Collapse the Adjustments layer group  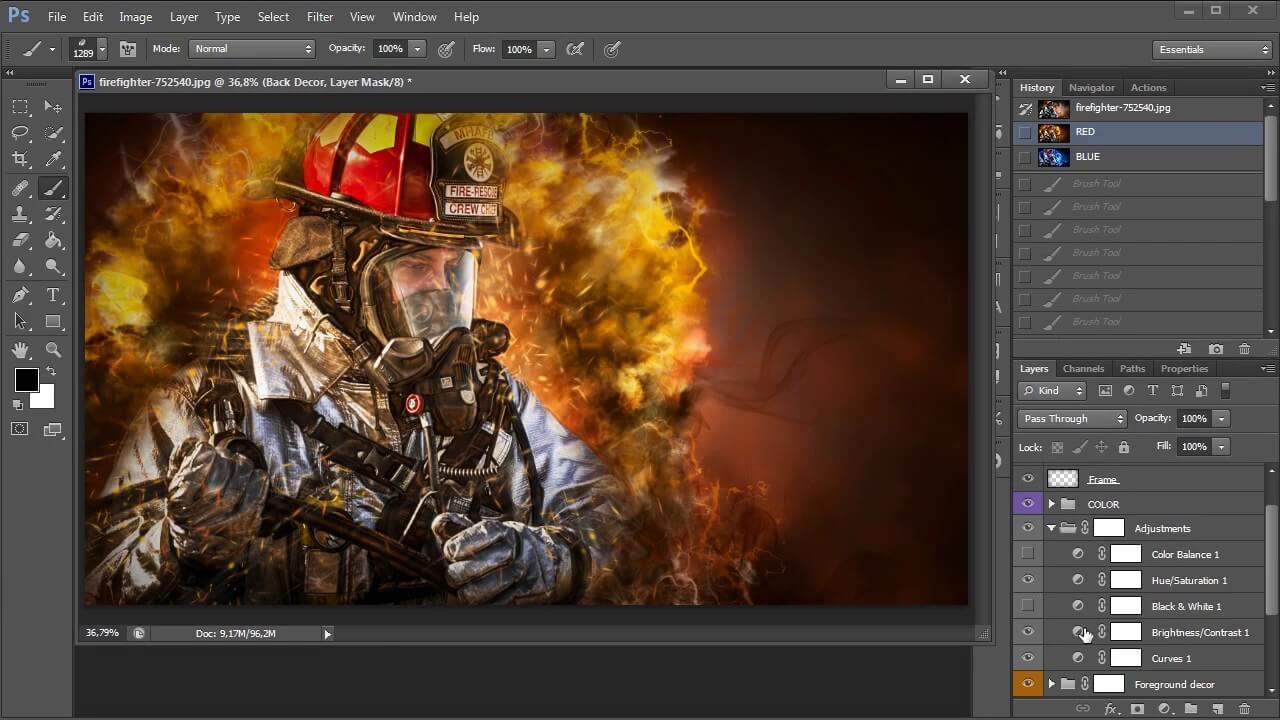(1051, 528)
